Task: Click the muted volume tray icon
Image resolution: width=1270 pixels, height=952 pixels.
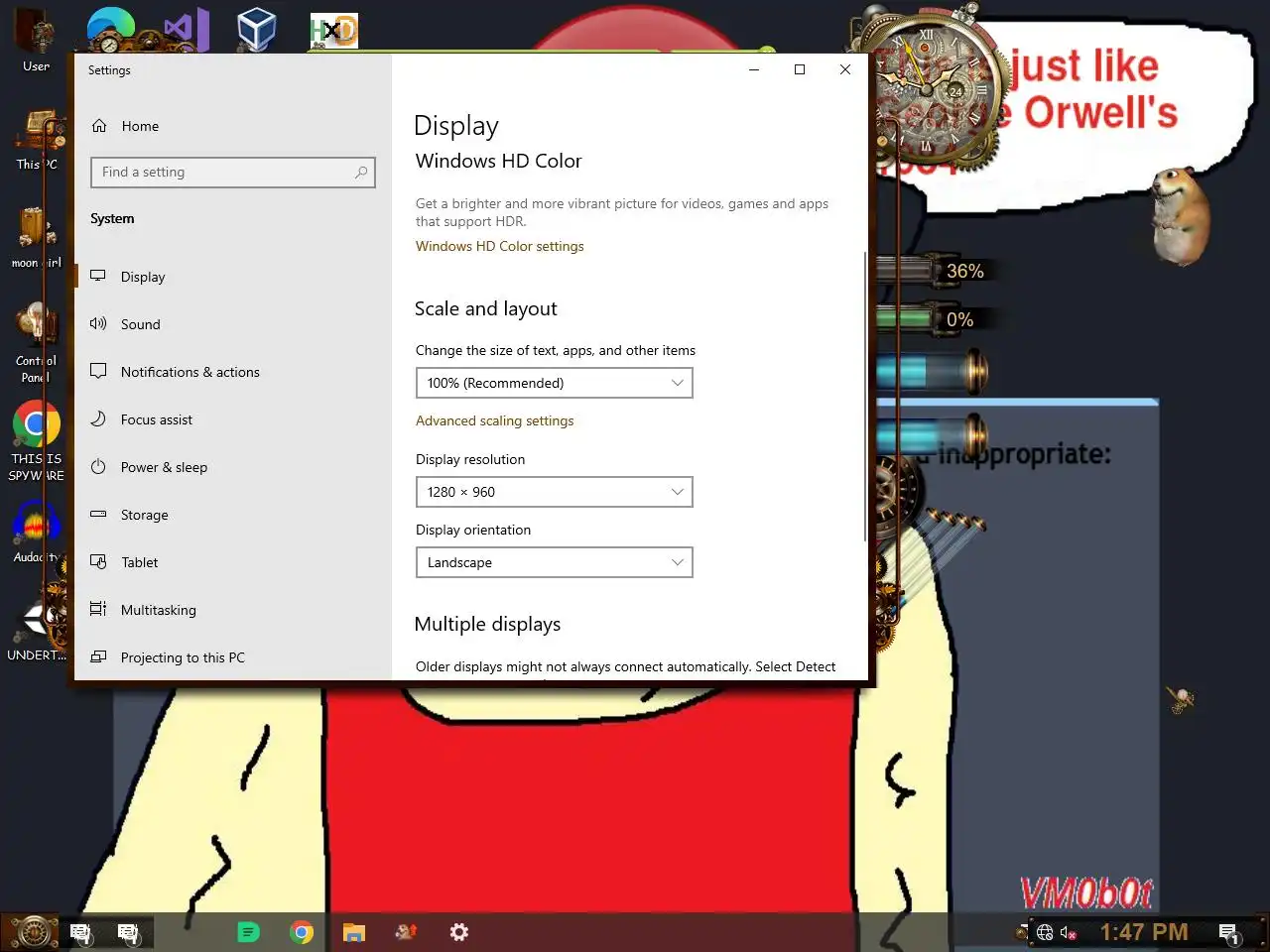Action: pos(1069,932)
